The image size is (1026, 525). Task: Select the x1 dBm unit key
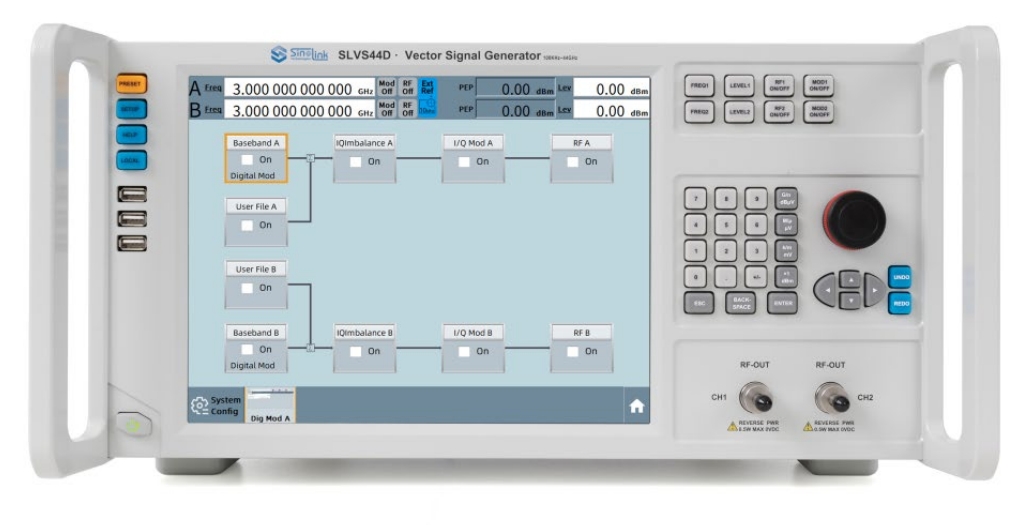click(x=786, y=277)
